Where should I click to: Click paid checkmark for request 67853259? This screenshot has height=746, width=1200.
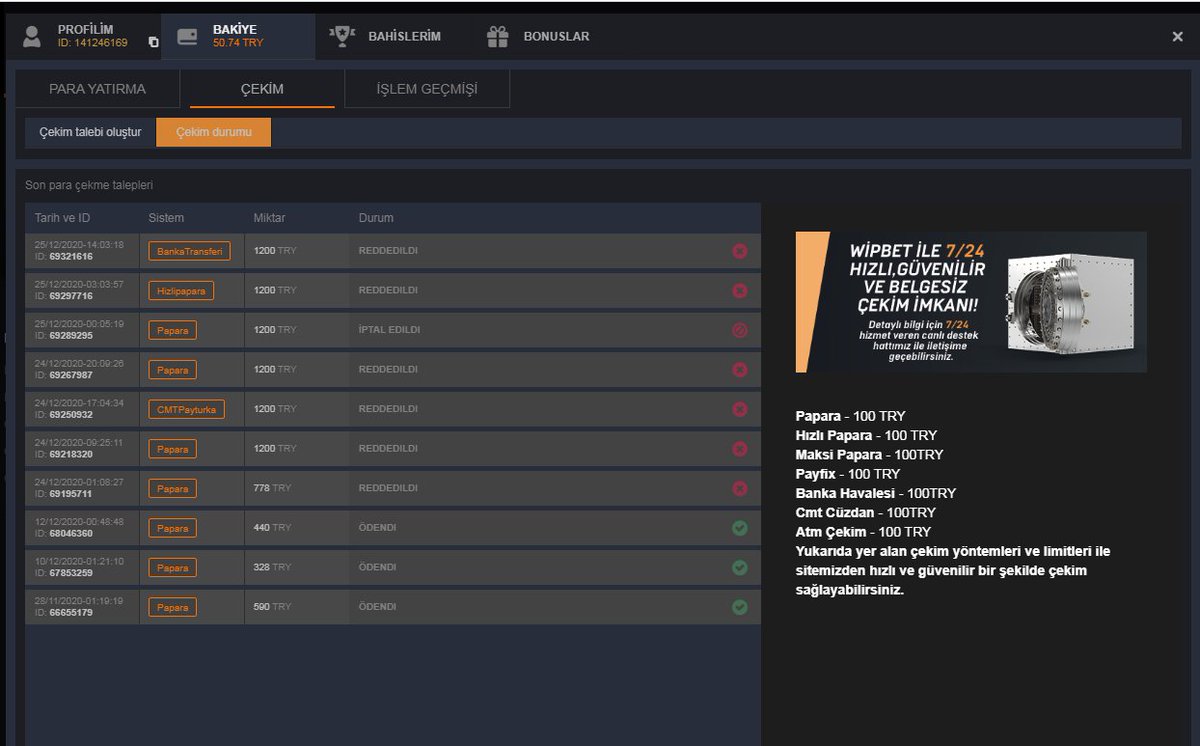(x=740, y=568)
